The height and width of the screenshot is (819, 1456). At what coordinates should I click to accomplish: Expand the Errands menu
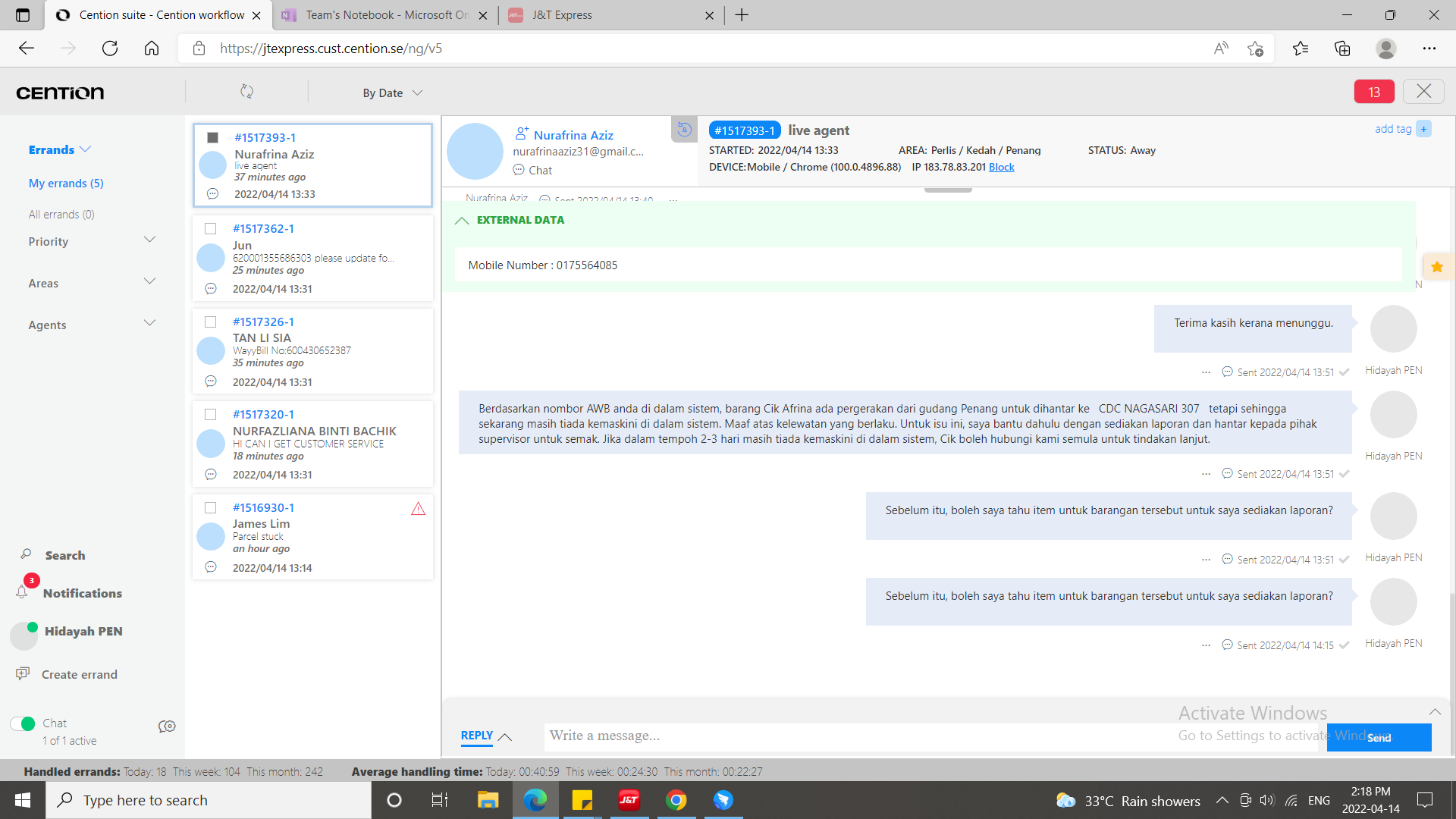59,149
